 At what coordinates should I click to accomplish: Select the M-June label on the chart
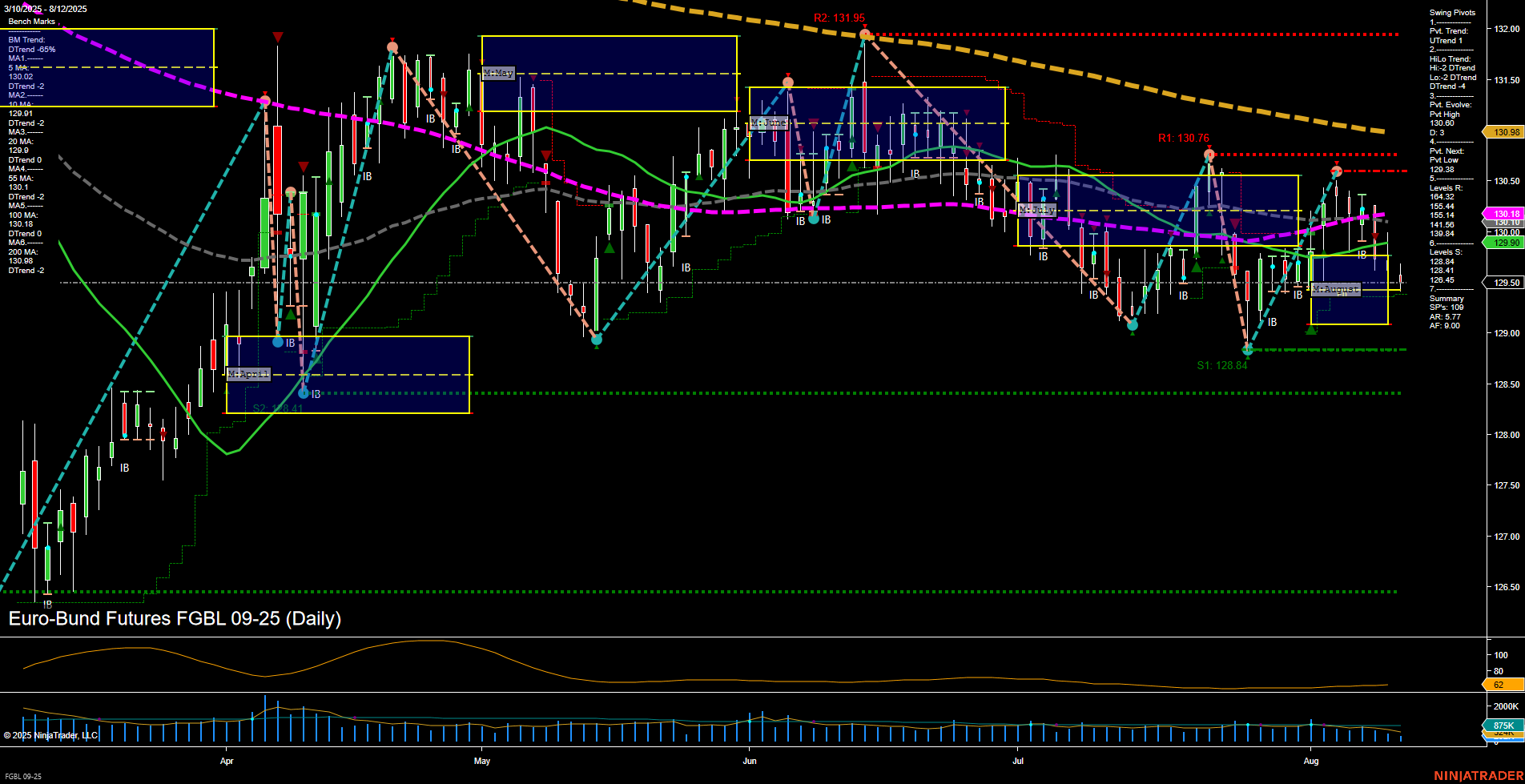tap(770, 123)
